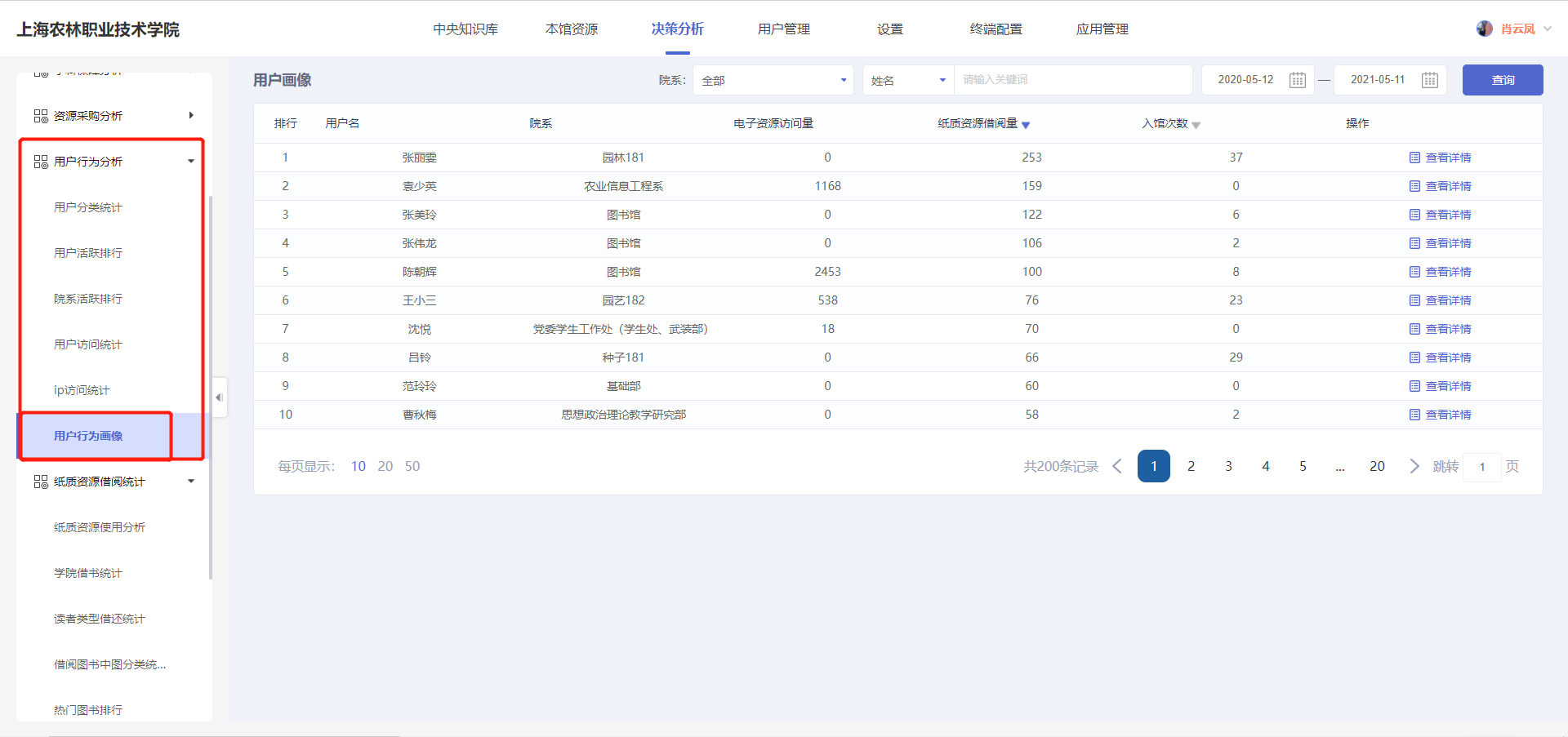Collapse the 用户行为分析 menu arrow
Viewport: 1568px width, 737px height.
point(191,161)
